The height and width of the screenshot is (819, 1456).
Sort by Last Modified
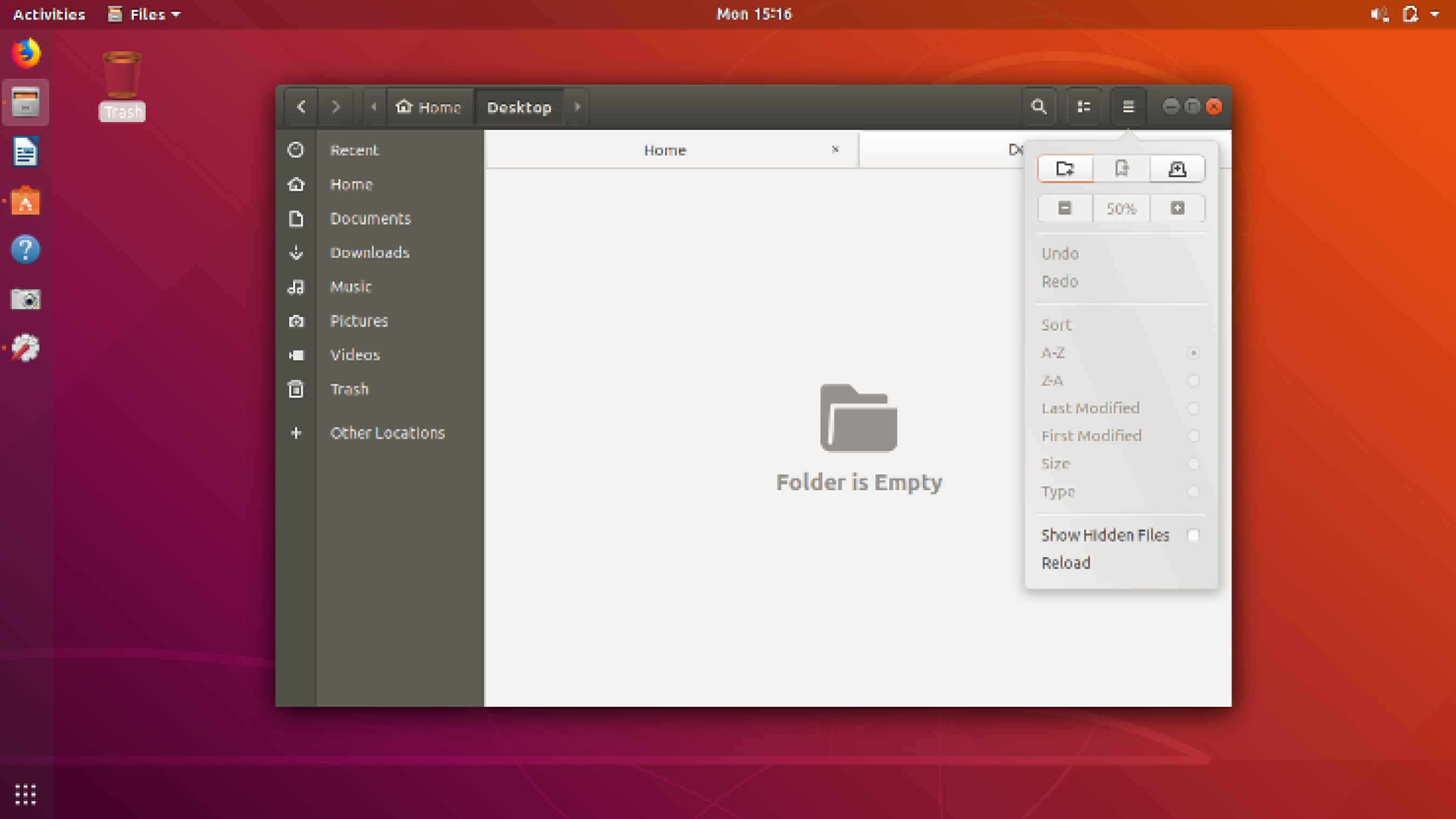[x=1121, y=408]
